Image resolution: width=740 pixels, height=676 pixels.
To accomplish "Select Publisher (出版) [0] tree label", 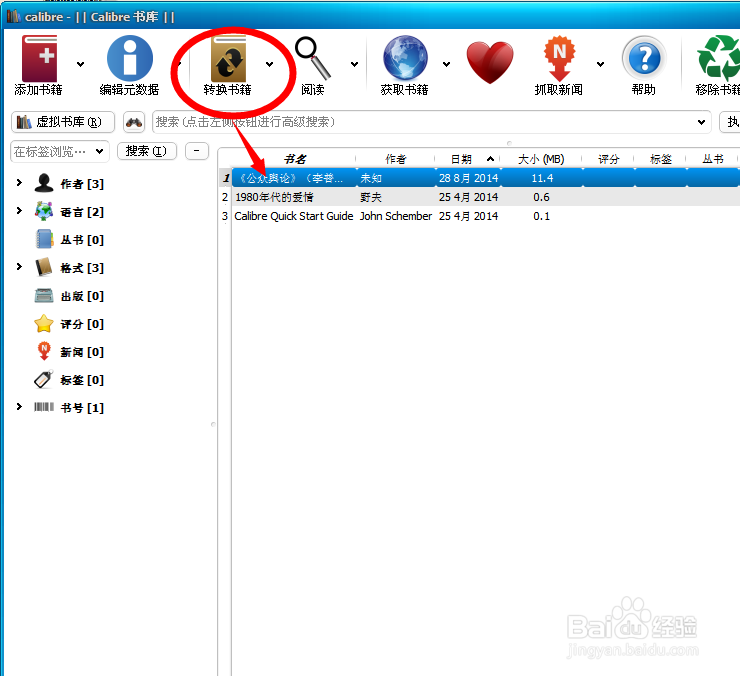I will pyautogui.click(x=82, y=296).
